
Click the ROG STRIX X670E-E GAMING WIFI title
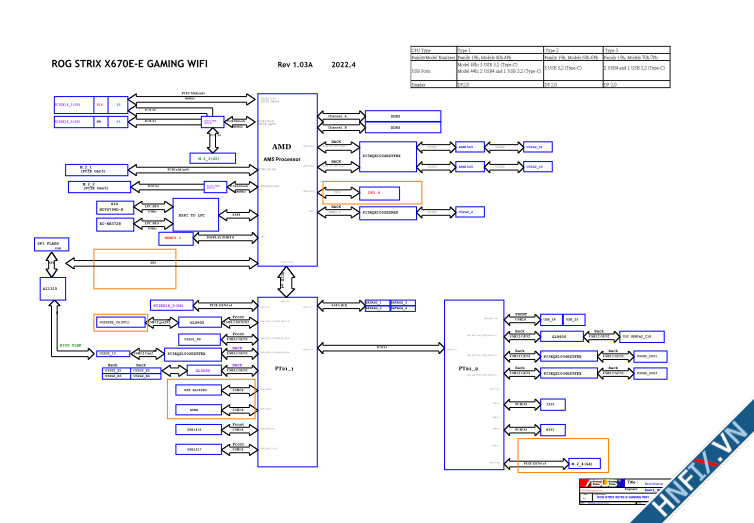(x=129, y=63)
